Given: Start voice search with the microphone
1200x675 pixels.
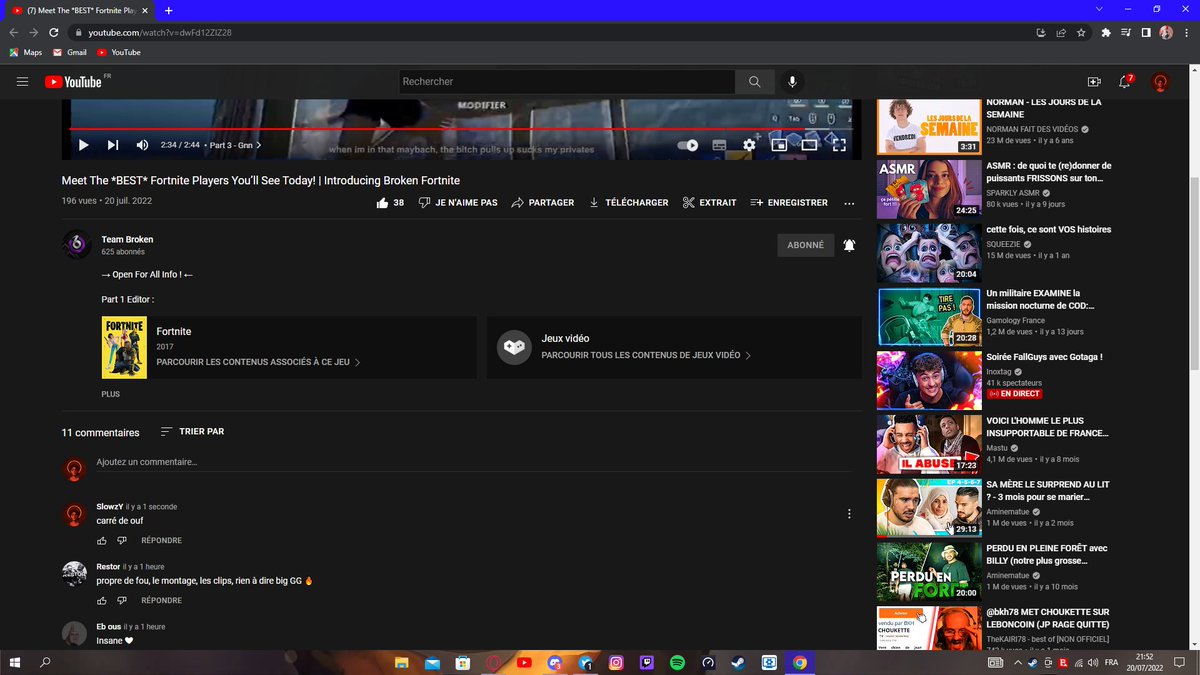Looking at the screenshot, I should point(792,82).
